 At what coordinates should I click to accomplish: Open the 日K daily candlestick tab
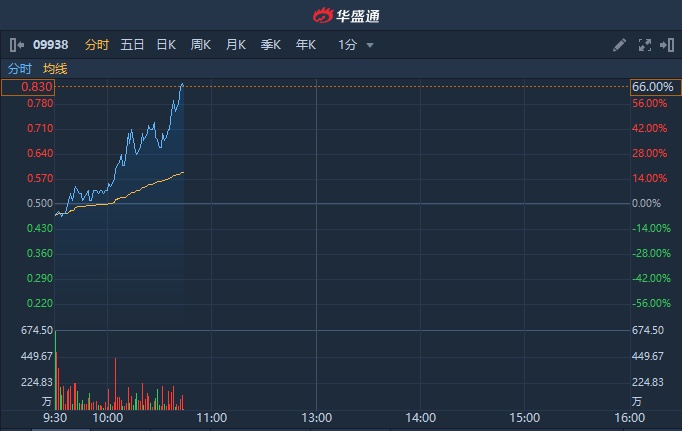coord(166,45)
